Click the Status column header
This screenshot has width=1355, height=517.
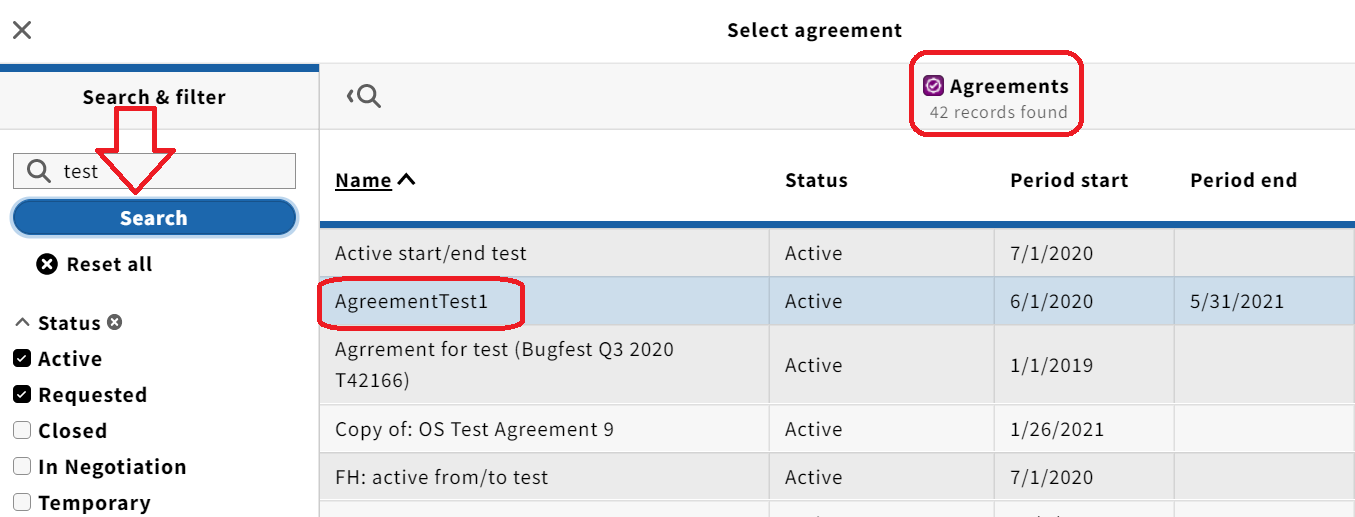click(x=816, y=181)
